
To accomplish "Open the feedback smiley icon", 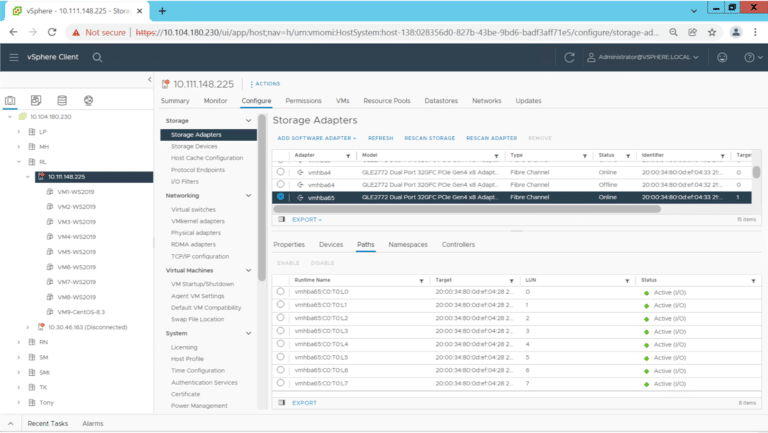I will [x=722, y=57].
